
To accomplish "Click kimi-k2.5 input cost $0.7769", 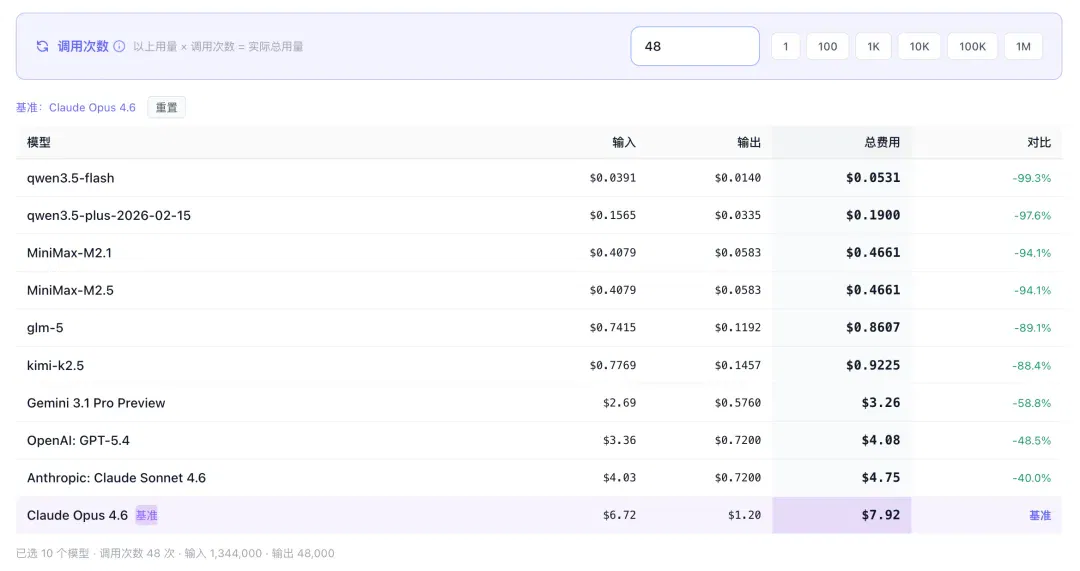I will [612, 365].
